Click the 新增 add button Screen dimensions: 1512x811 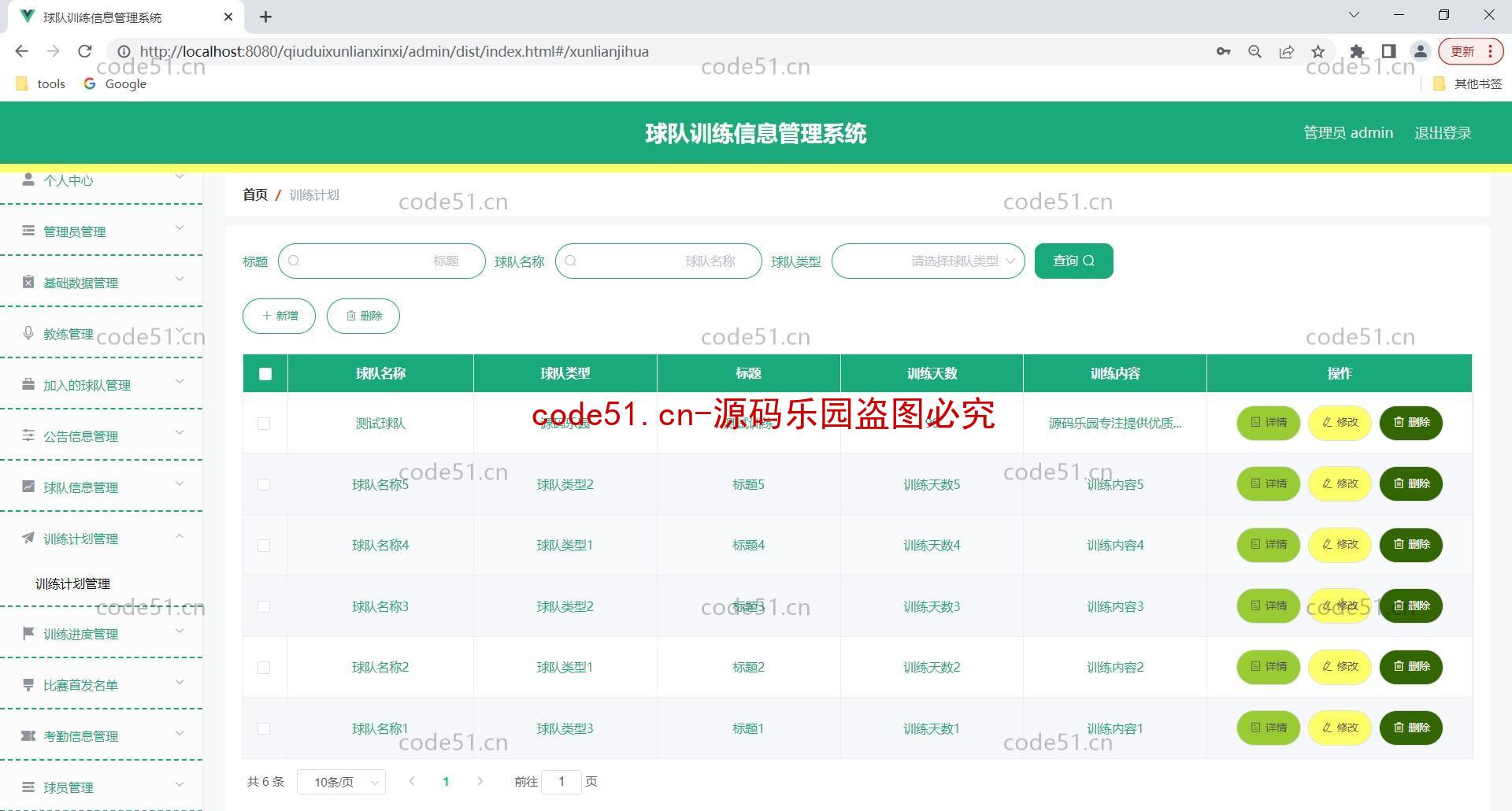tap(279, 316)
